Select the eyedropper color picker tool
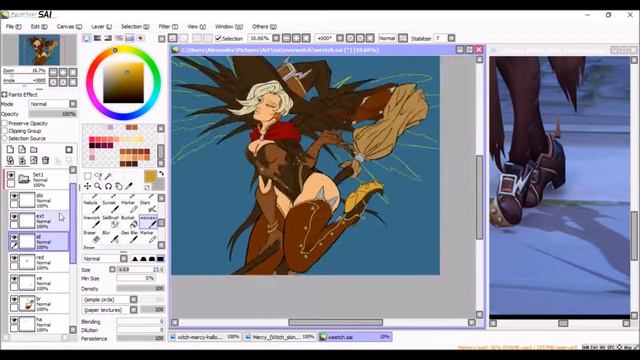This screenshot has width=640, height=360. [x=129, y=187]
